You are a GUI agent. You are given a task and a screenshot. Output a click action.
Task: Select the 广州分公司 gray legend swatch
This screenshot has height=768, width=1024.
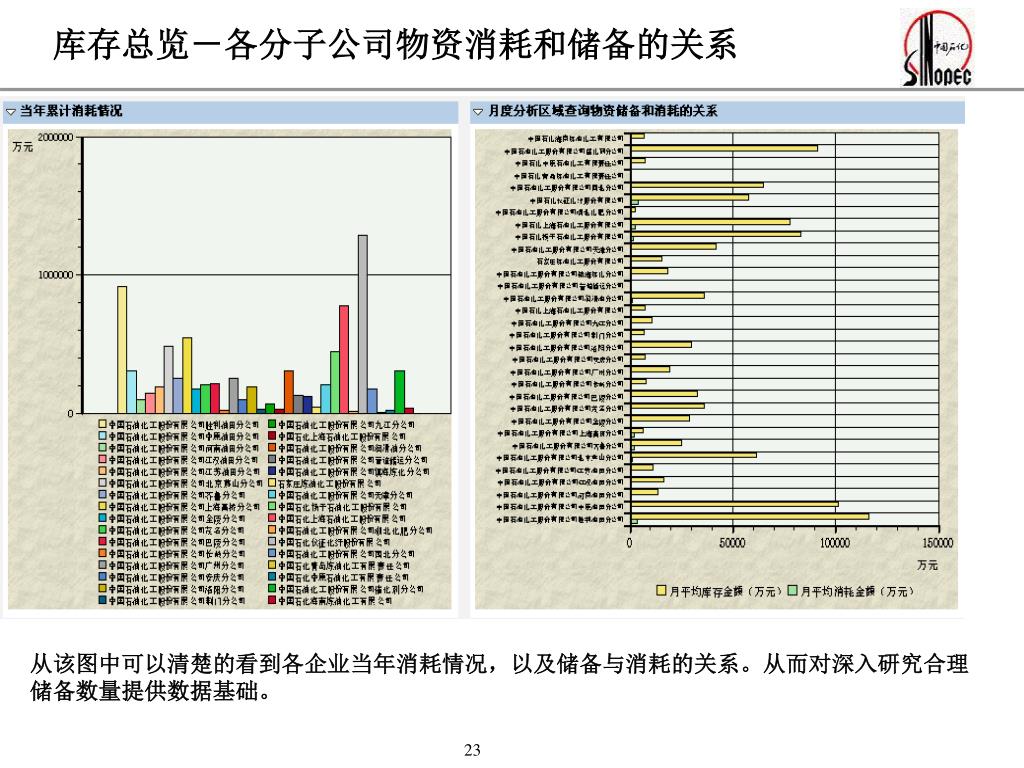tap(103, 566)
